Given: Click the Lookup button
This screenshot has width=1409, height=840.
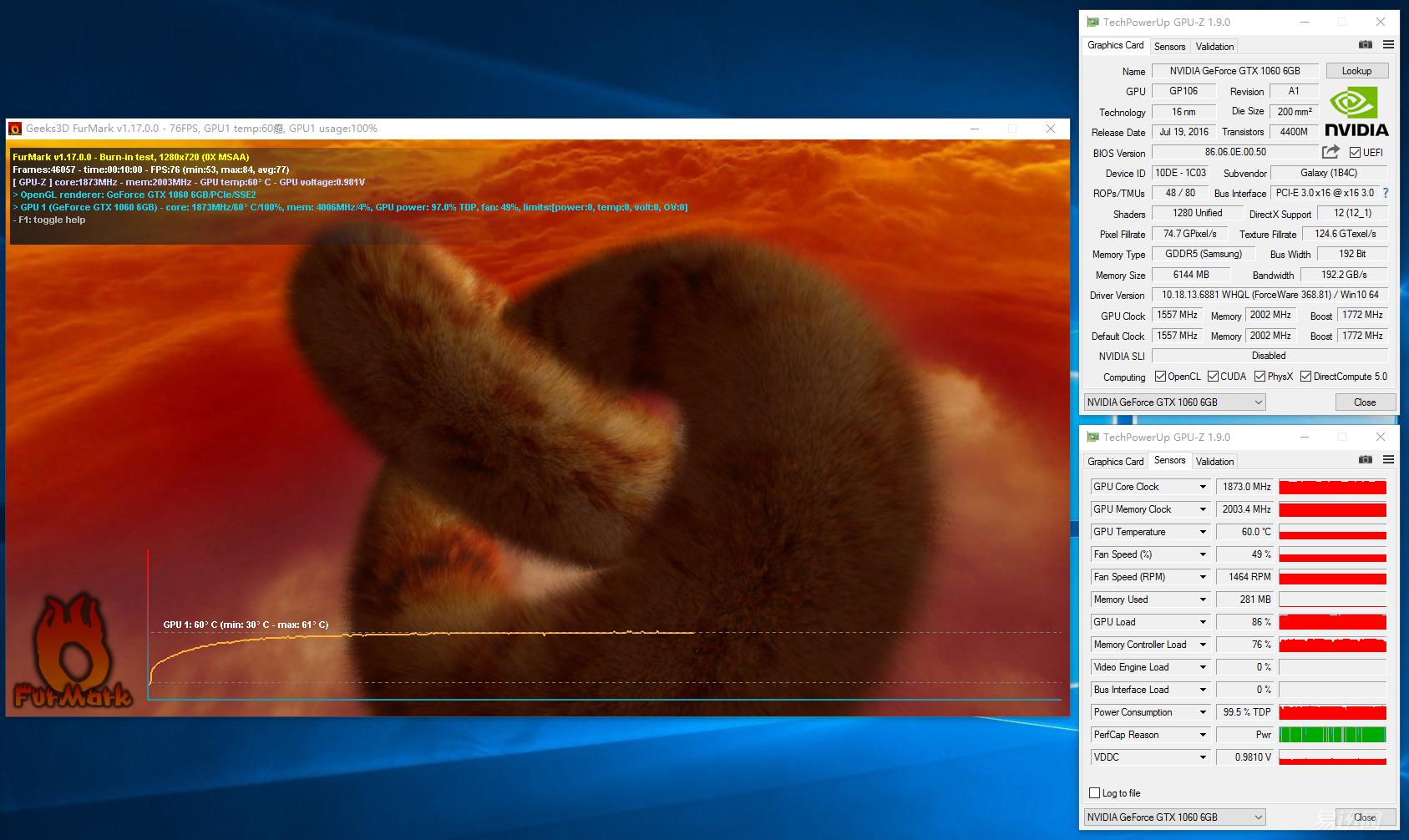Looking at the screenshot, I should point(1356,71).
